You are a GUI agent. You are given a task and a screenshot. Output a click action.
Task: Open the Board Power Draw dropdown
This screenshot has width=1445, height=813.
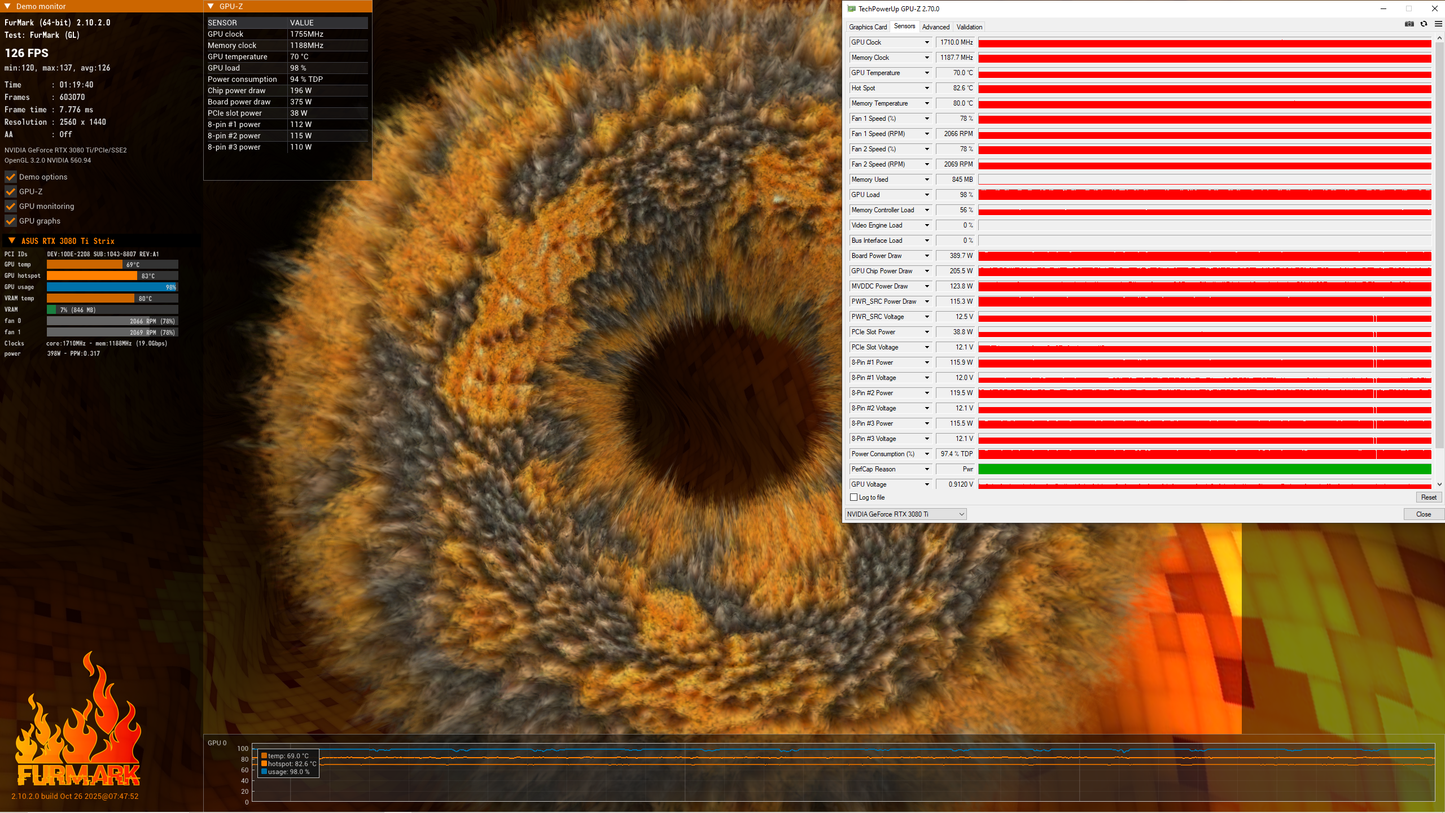click(x=927, y=256)
